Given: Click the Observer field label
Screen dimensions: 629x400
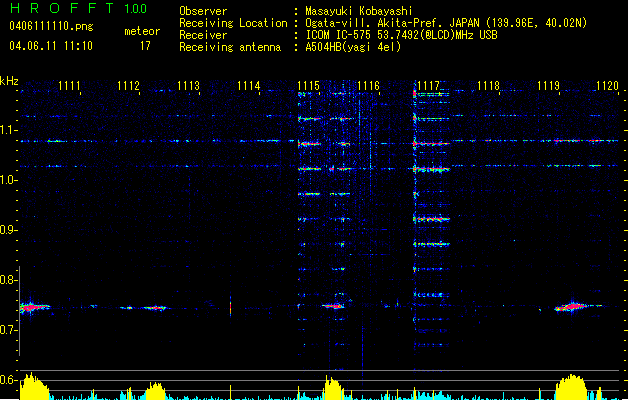Looking at the screenshot, I should [203, 11].
